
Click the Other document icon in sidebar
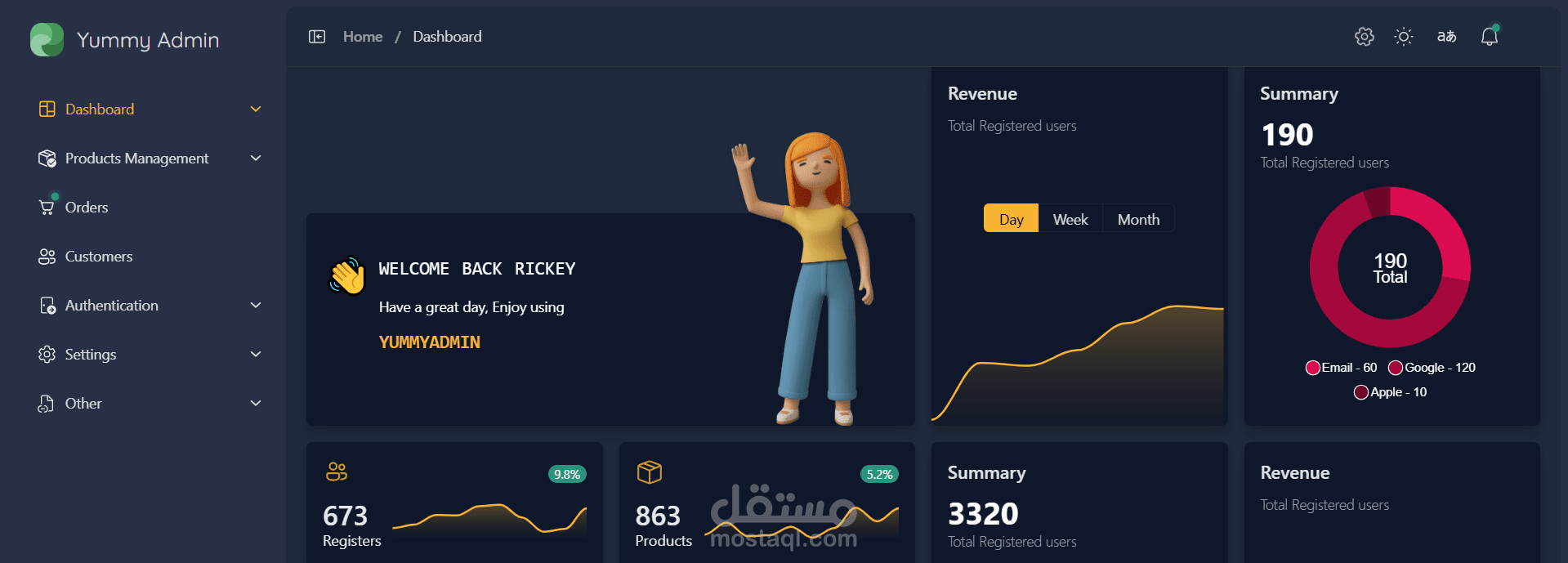tap(47, 403)
